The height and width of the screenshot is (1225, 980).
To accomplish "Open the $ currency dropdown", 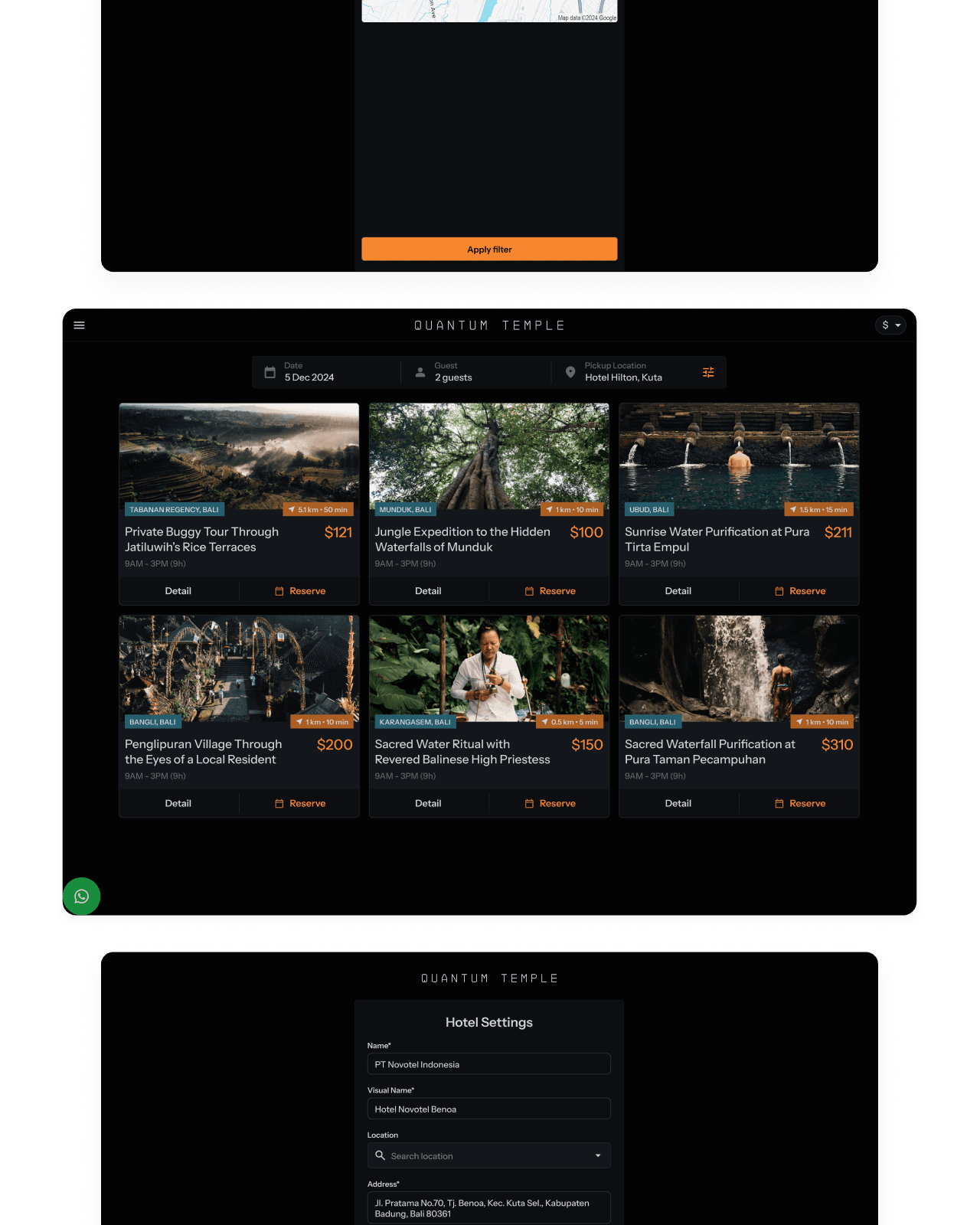I will coord(890,325).
